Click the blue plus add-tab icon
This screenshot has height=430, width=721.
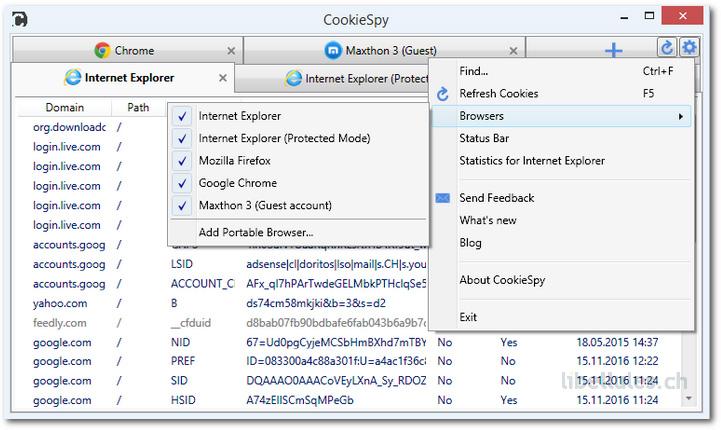coord(613,50)
